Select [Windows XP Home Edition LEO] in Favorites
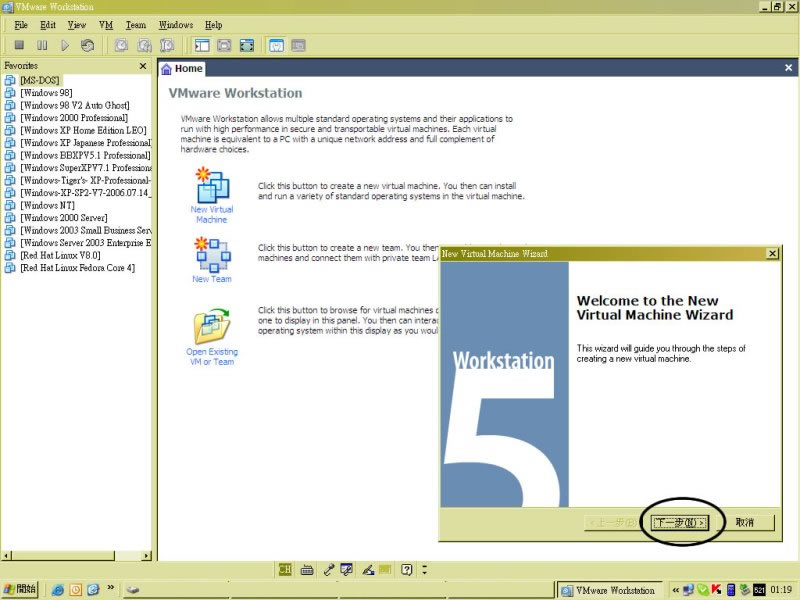Viewport: 800px width, 600px height. (x=83, y=130)
